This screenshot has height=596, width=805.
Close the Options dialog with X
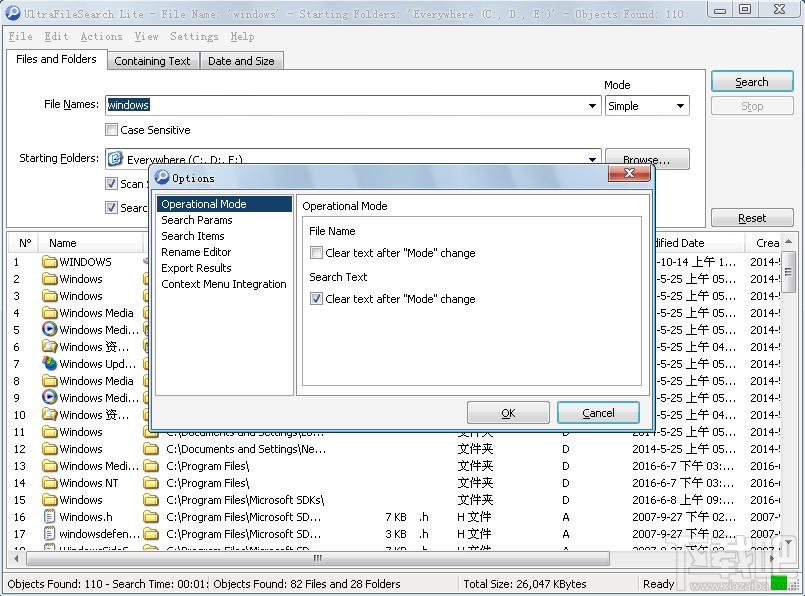click(x=629, y=174)
